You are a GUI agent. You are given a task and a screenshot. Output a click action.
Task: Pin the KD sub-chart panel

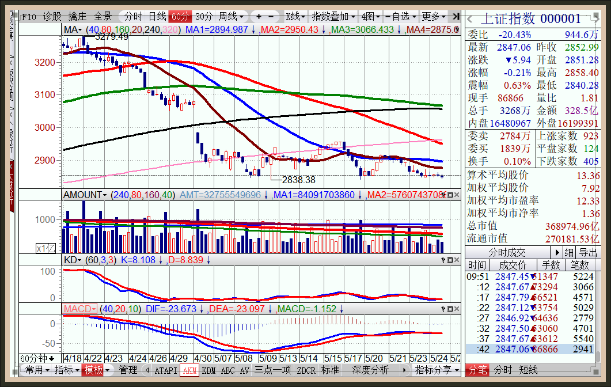point(443,260)
